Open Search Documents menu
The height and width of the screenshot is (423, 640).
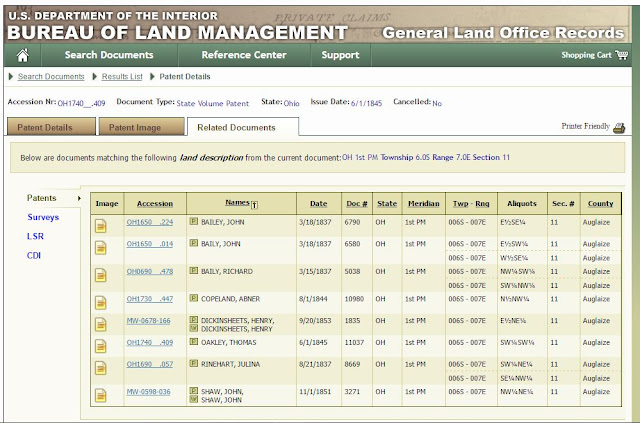pos(109,55)
